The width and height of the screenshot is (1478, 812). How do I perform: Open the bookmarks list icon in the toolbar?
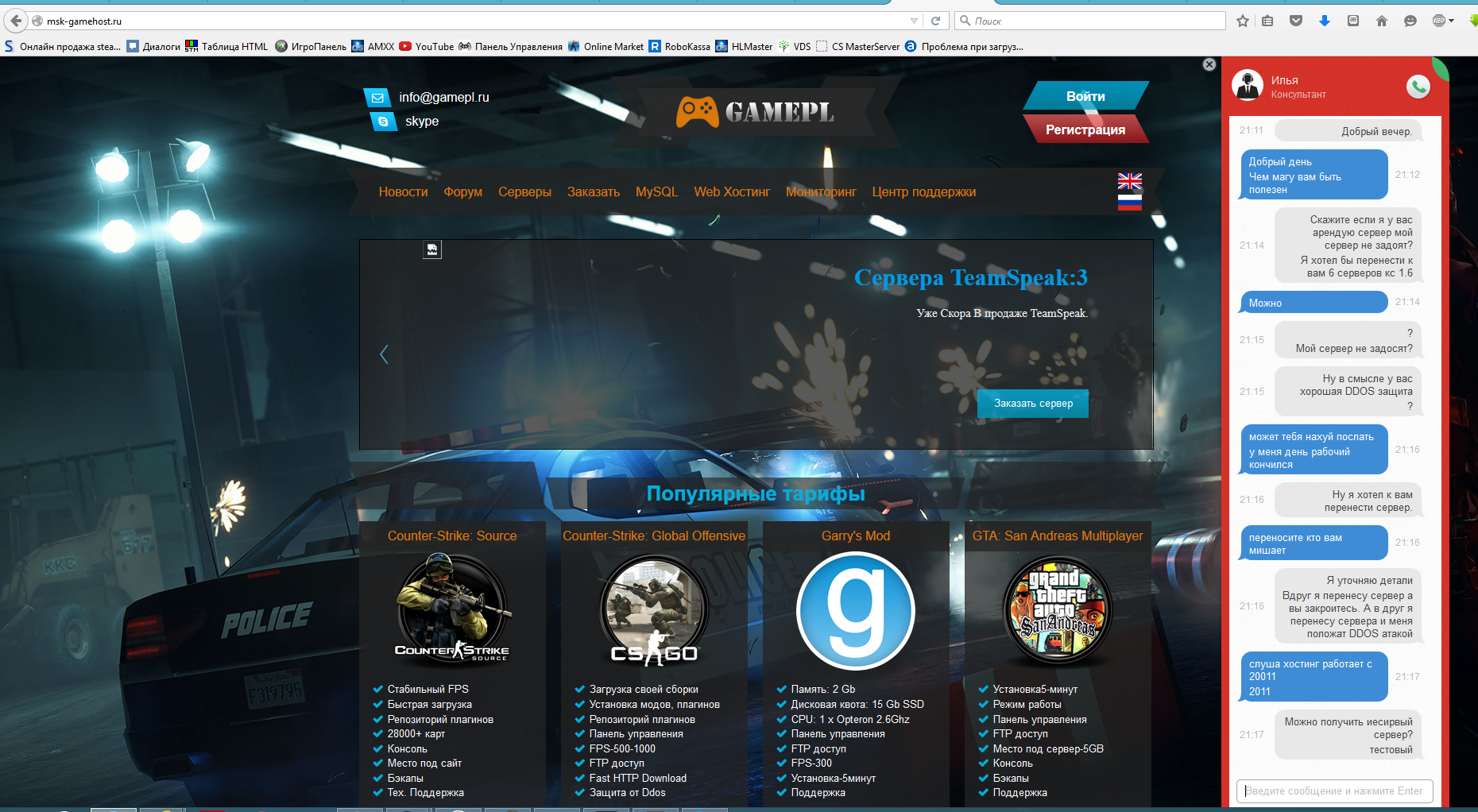[x=1267, y=21]
